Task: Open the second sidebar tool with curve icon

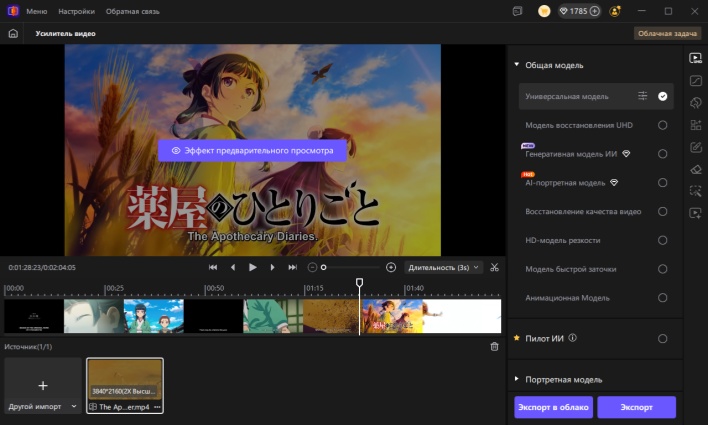Action: 695,81
